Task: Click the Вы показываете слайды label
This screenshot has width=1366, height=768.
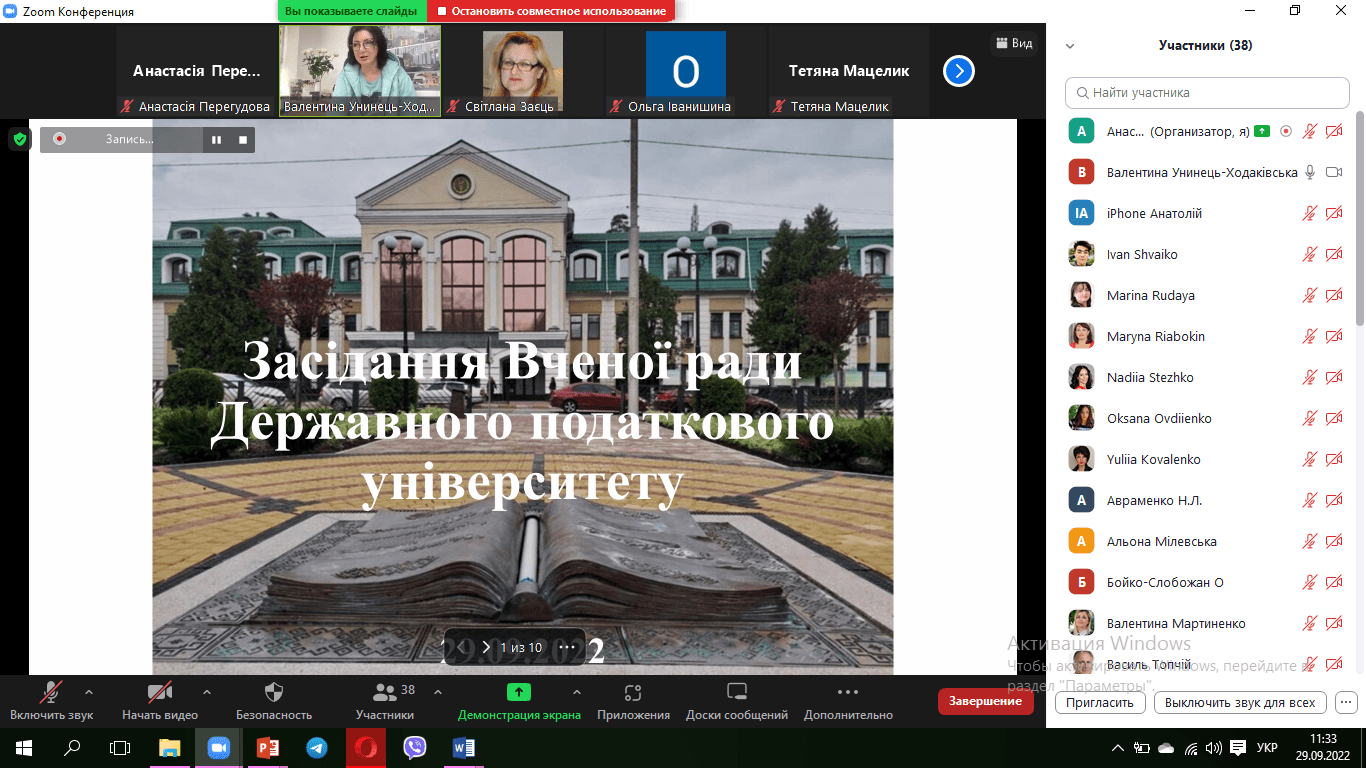Action: click(x=352, y=11)
